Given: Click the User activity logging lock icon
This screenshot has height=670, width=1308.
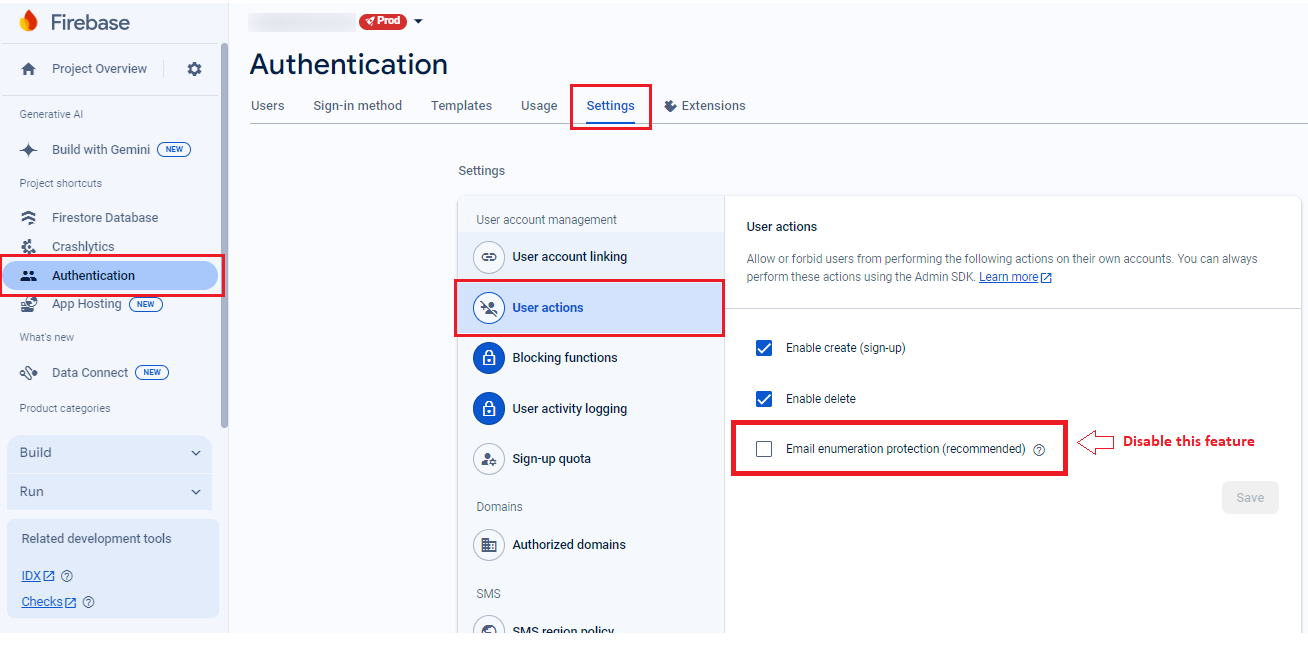Looking at the screenshot, I should (489, 409).
